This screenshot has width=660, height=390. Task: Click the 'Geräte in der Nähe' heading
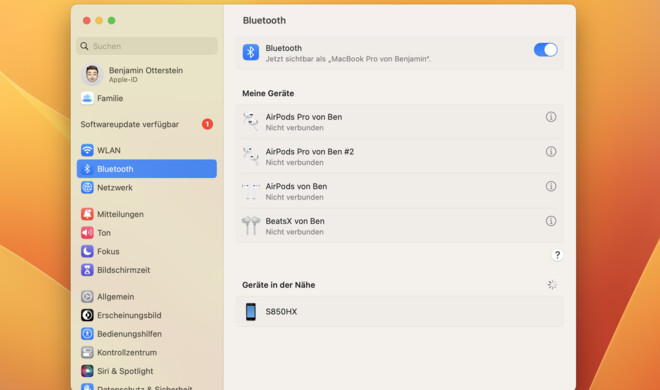(278, 285)
